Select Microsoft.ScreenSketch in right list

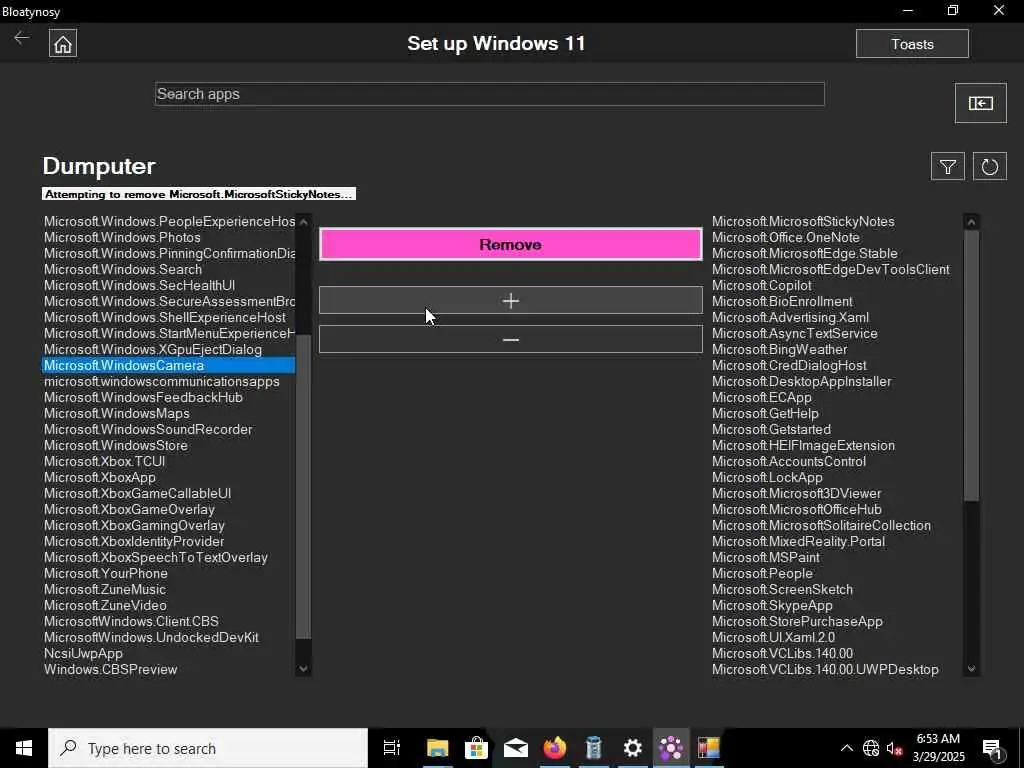[x=782, y=590]
